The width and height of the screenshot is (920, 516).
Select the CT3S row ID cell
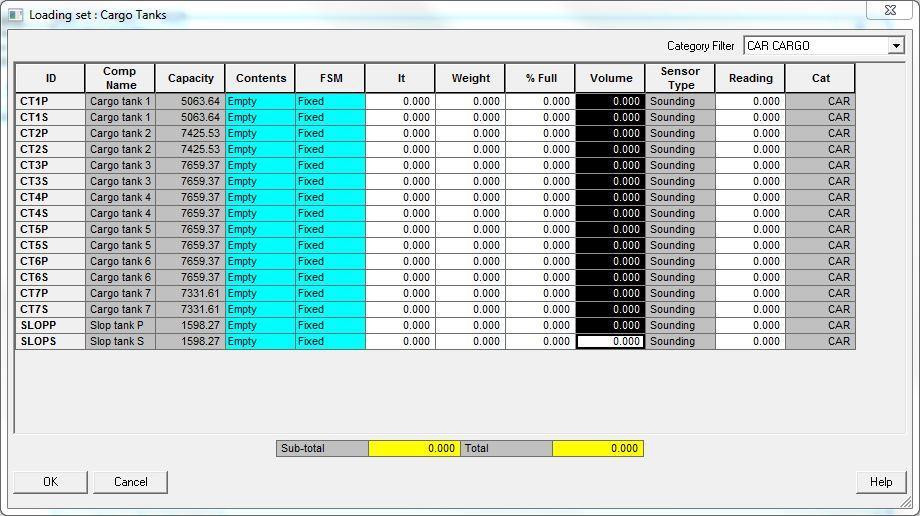tap(50, 181)
